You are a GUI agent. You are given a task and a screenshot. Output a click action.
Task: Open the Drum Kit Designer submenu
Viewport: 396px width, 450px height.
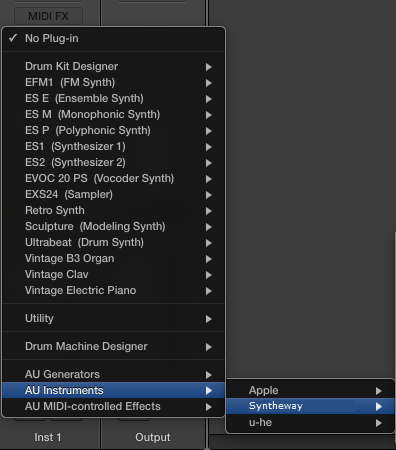113,66
